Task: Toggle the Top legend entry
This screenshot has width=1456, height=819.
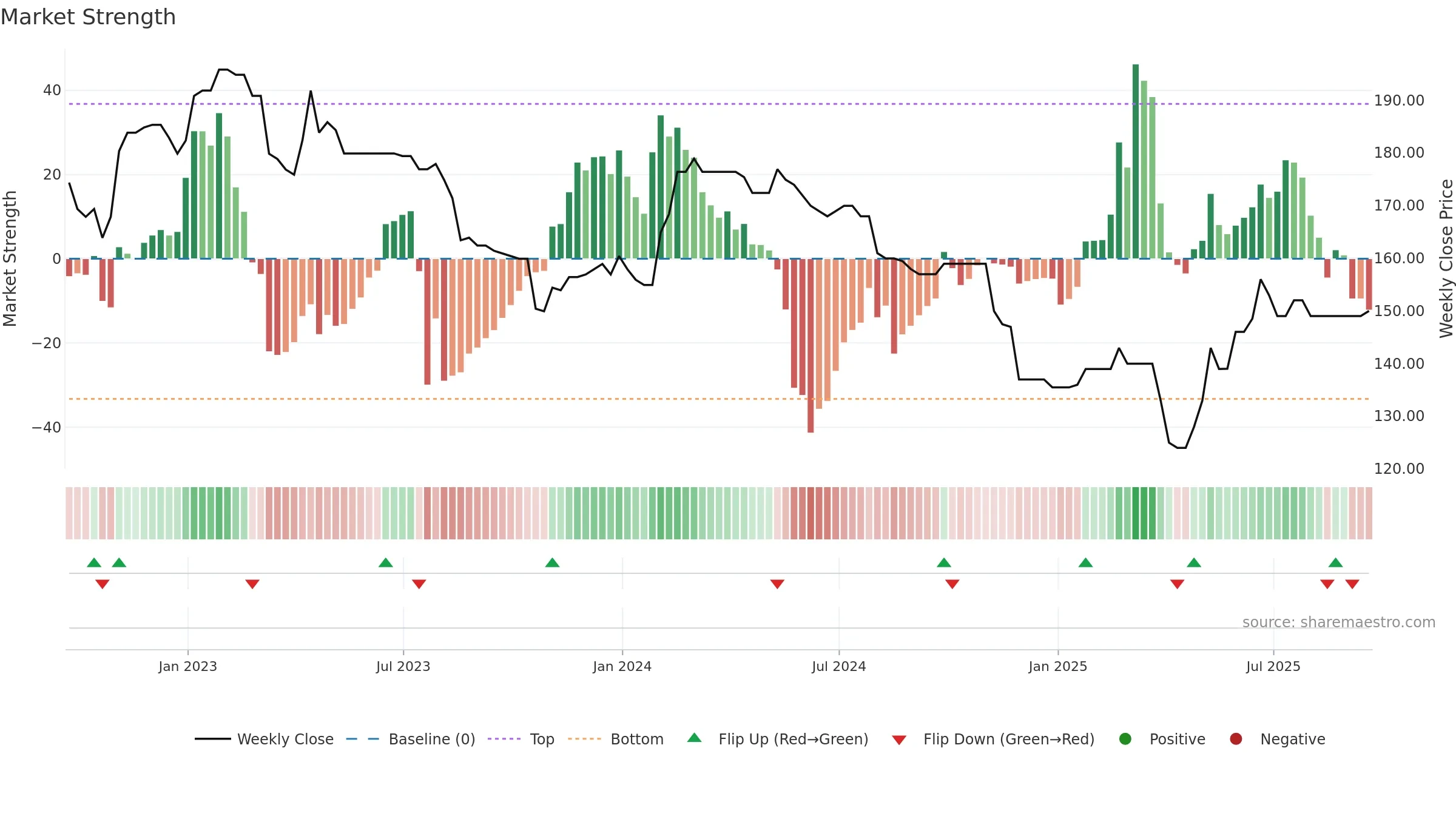Action: (521, 739)
